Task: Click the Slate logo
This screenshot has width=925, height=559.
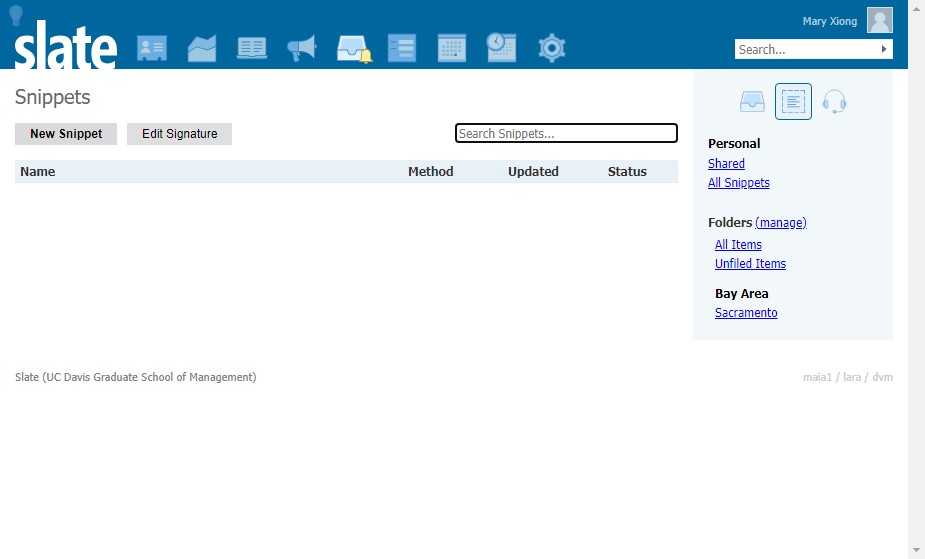Action: click(65, 45)
